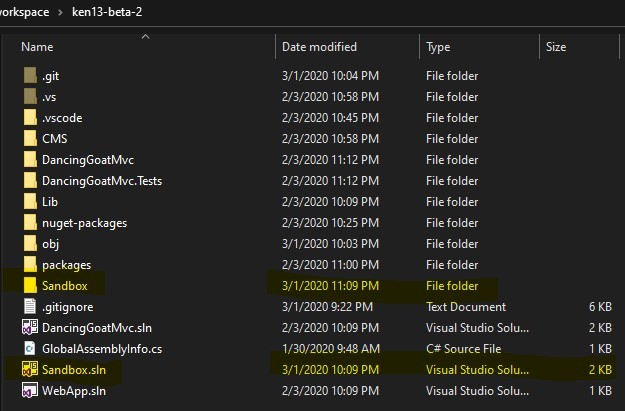625x411 pixels.
Task: Click the 2/3/2020 11:00 PM date cell
Action: pos(330,265)
